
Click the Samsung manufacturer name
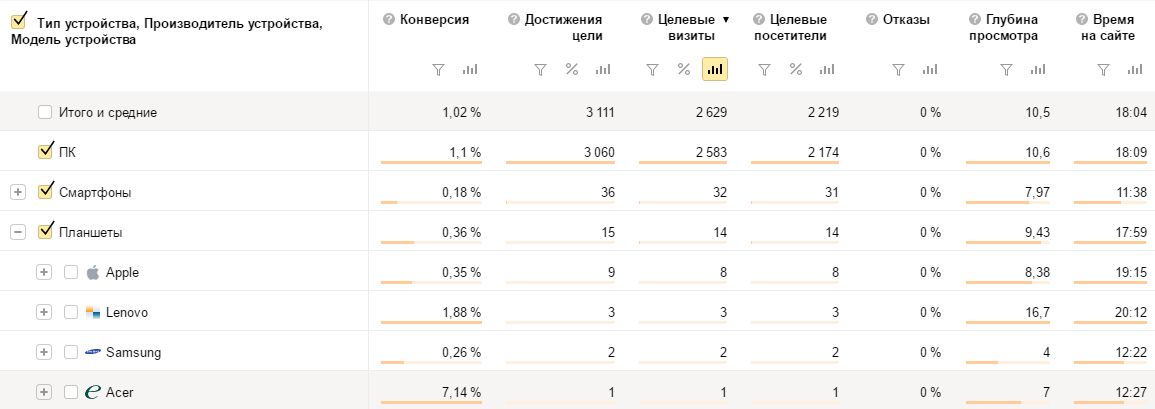(133, 352)
